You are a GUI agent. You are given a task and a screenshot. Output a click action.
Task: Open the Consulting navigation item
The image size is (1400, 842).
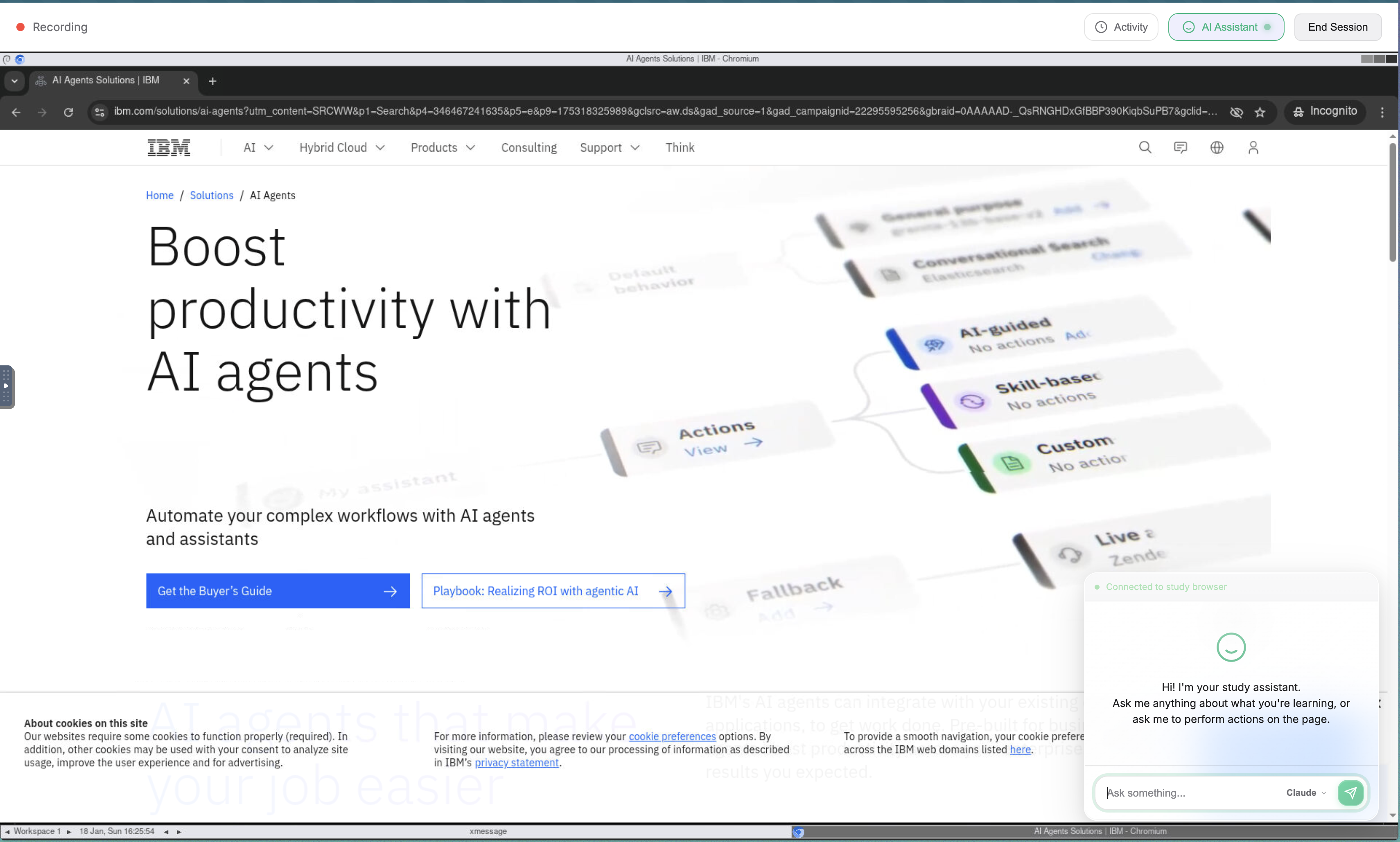point(528,148)
